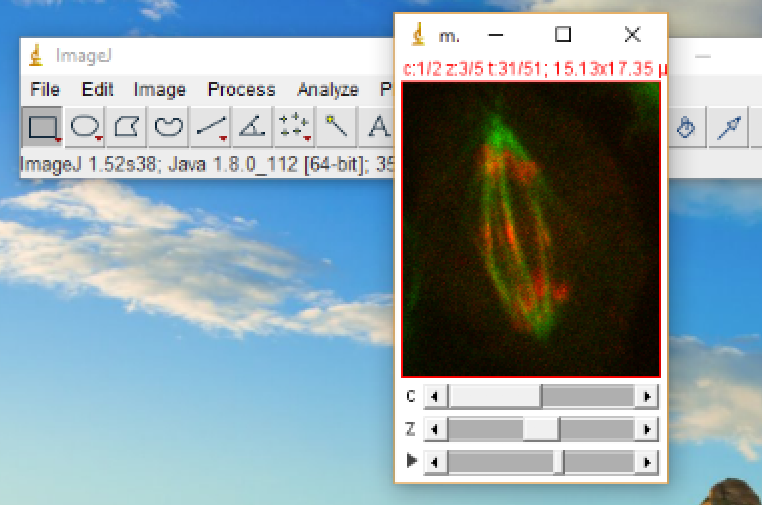Minimize the ImageJ main window

(x=703, y=56)
